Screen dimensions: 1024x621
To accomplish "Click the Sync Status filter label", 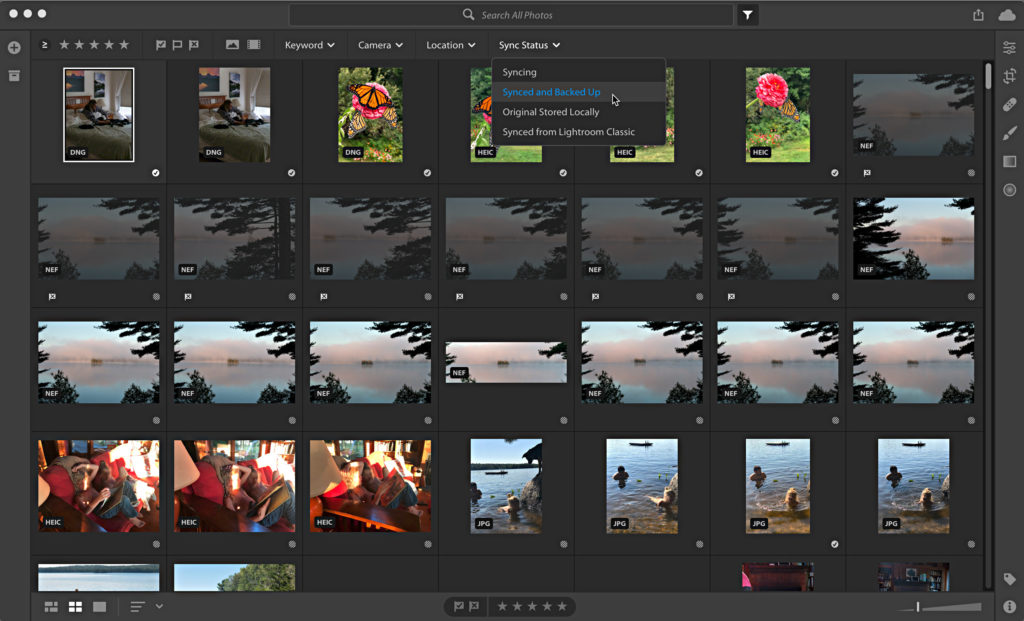I will pyautogui.click(x=529, y=44).
